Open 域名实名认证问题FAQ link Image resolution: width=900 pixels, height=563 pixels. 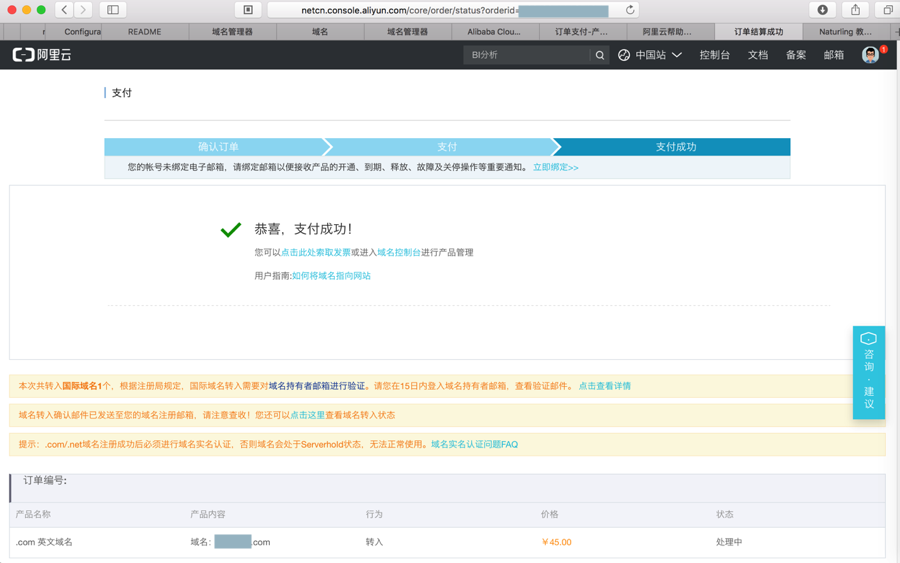pos(474,444)
